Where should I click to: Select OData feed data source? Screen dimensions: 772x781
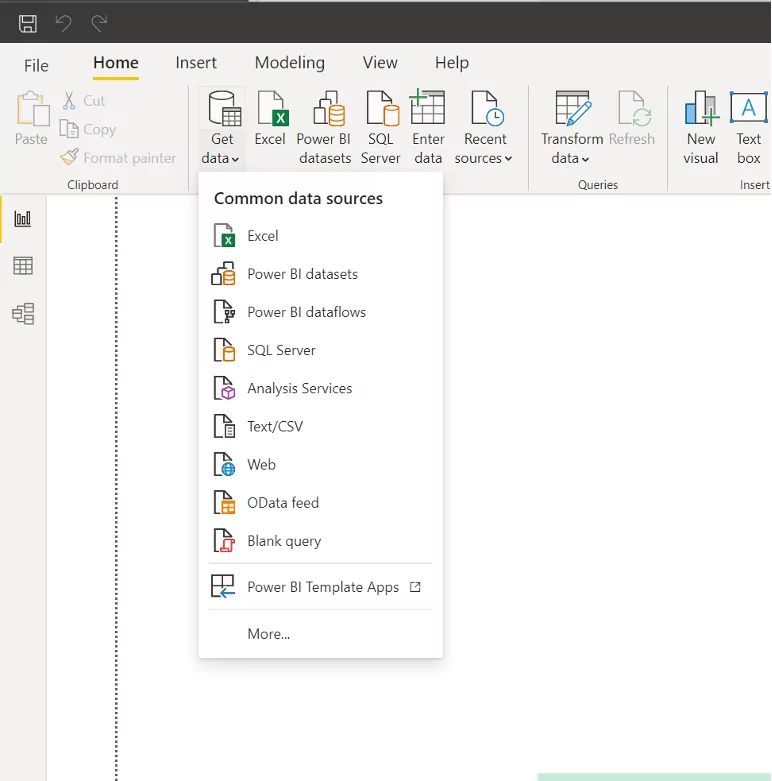[320, 503]
